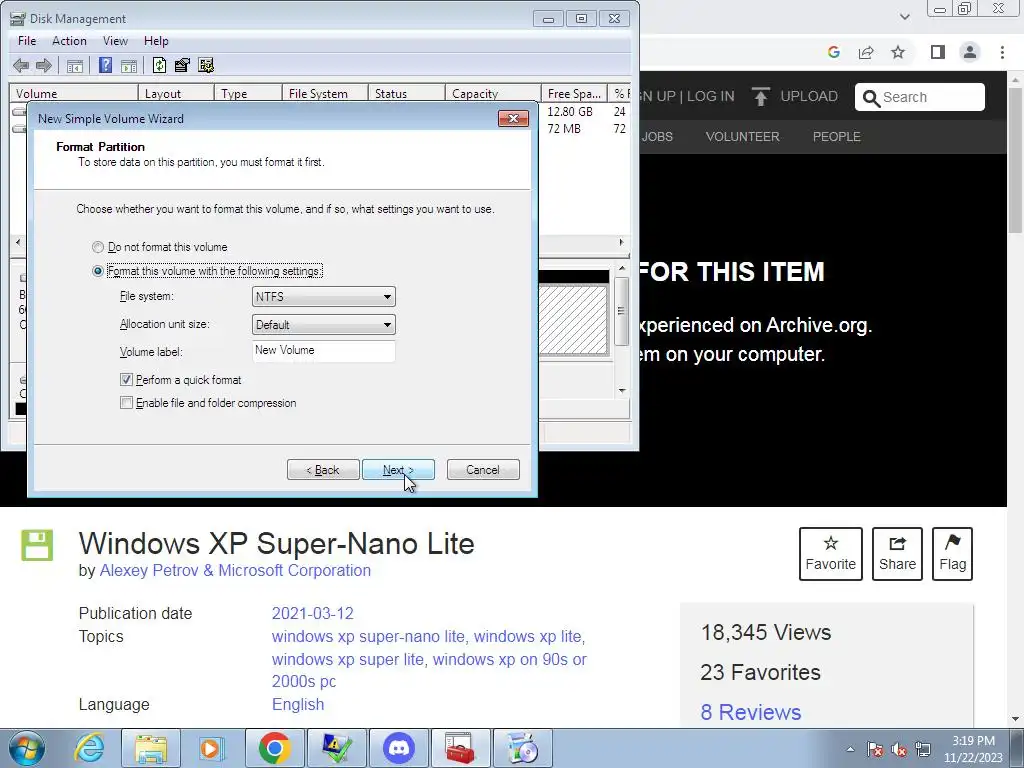Open Help via blue question mark icon
The width and height of the screenshot is (1024, 768).
tap(105, 65)
